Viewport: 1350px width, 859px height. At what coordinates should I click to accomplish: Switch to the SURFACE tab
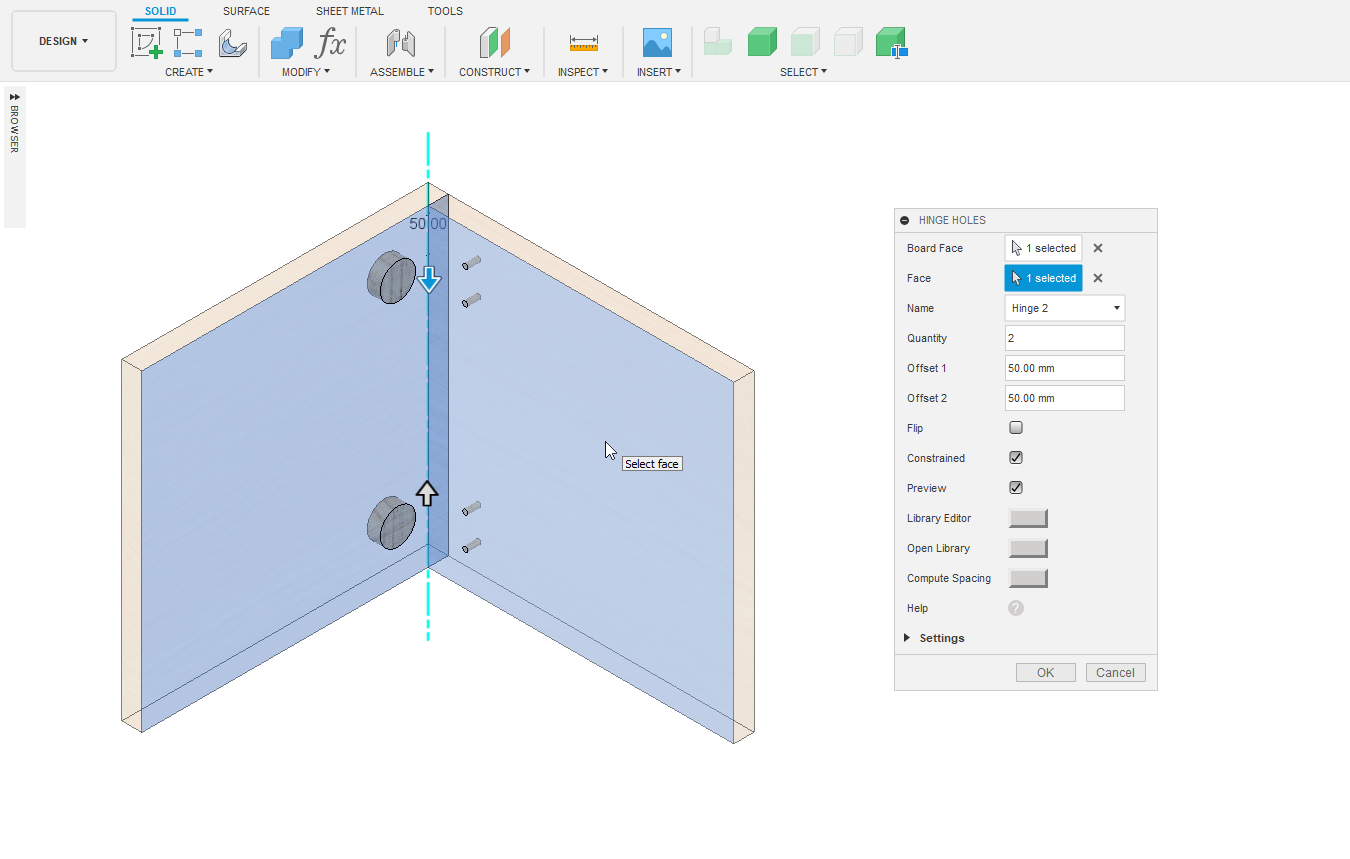tap(246, 11)
